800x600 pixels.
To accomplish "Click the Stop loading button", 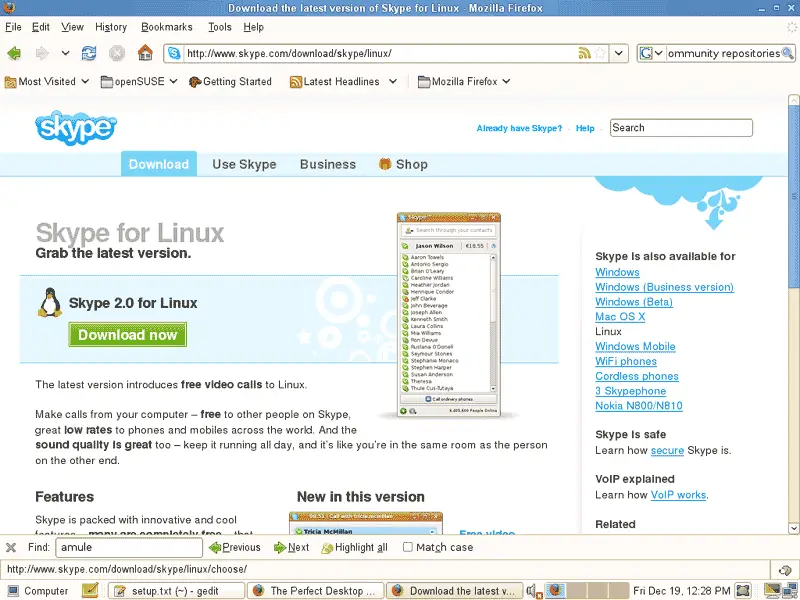I will (x=117, y=53).
